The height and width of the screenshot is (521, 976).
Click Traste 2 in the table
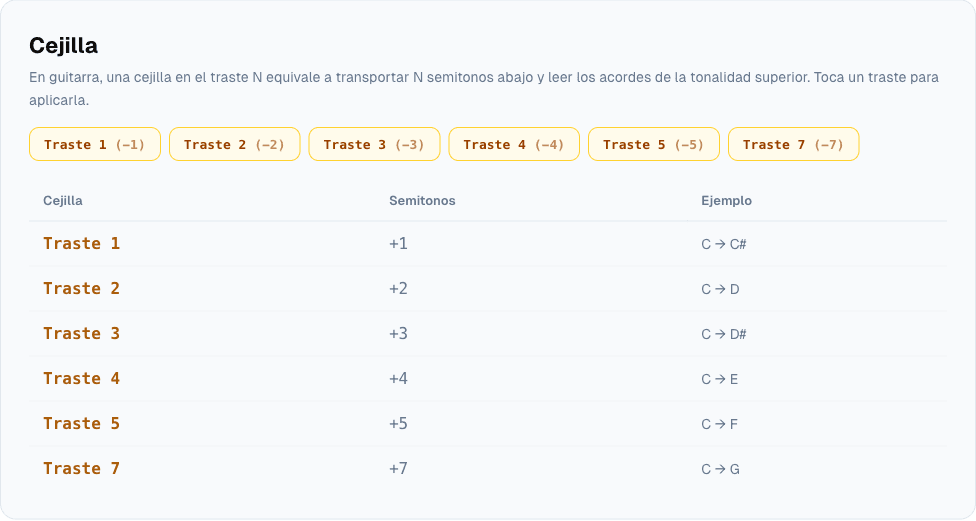click(82, 288)
